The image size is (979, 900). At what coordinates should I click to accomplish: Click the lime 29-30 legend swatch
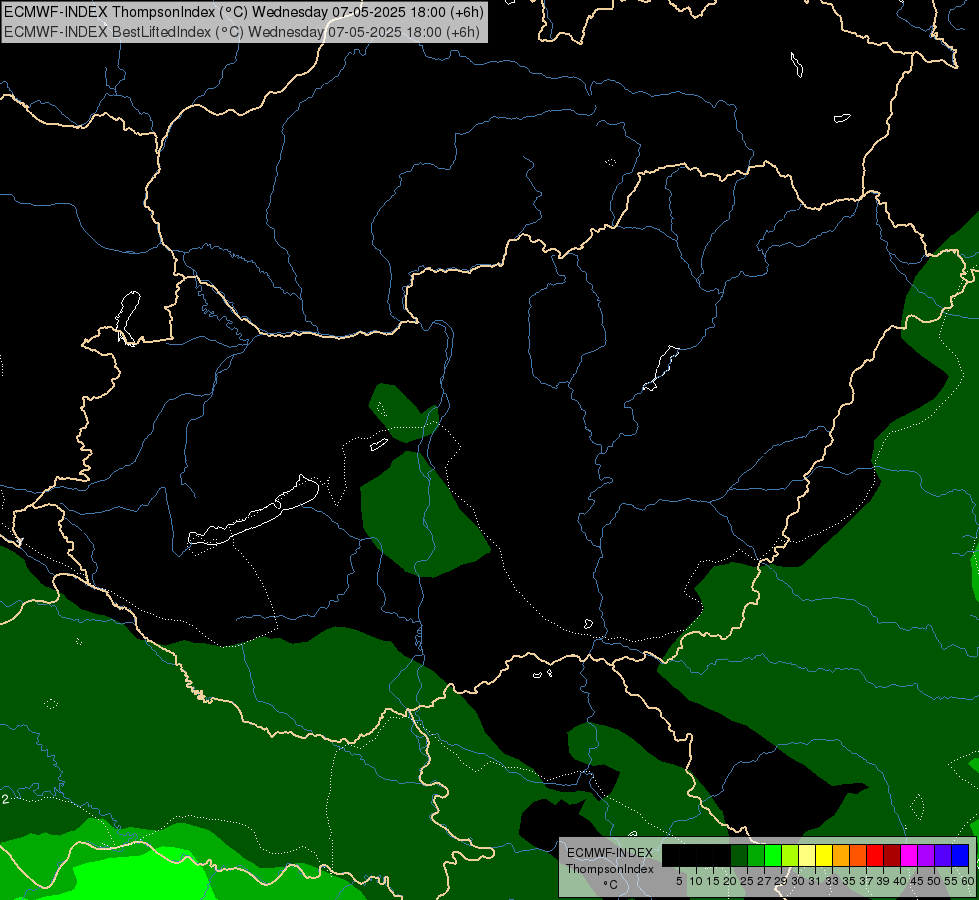point(790,855)
